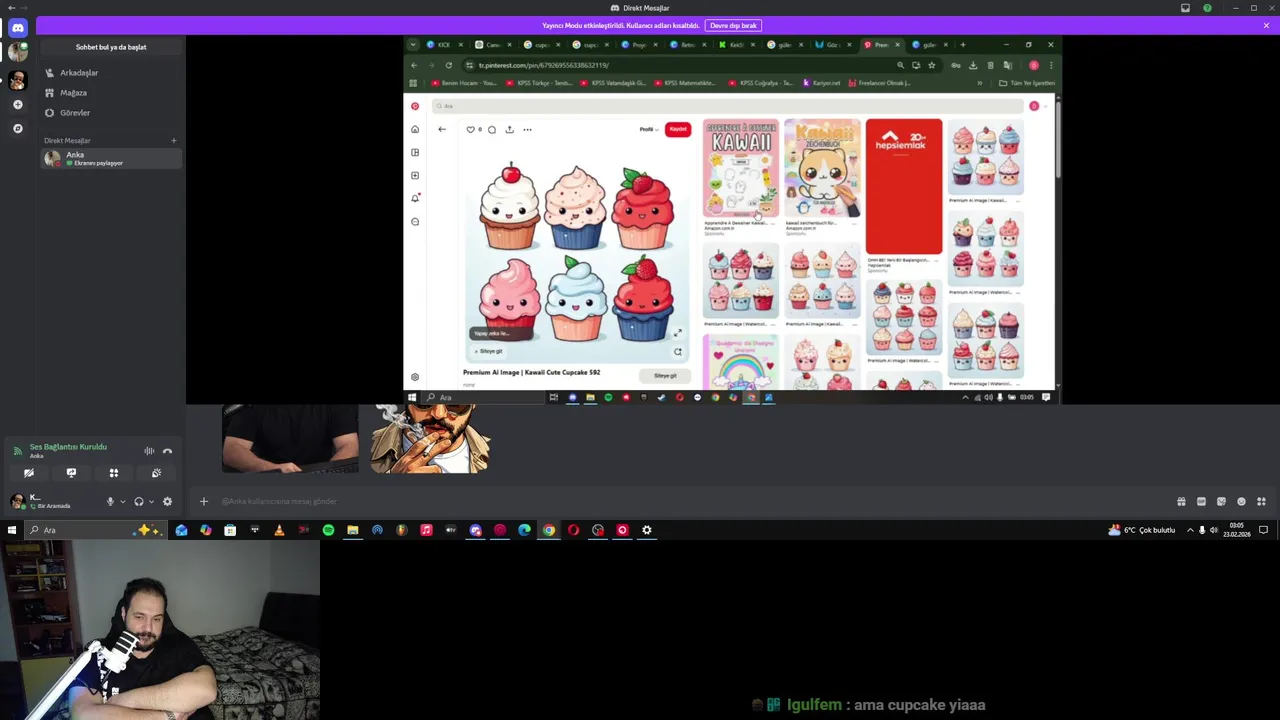Image resolution: width=1280 pixels, height=720 pixels.
Task: Open the soundboard icon in voice panel
Action: (x=156, y=473)
